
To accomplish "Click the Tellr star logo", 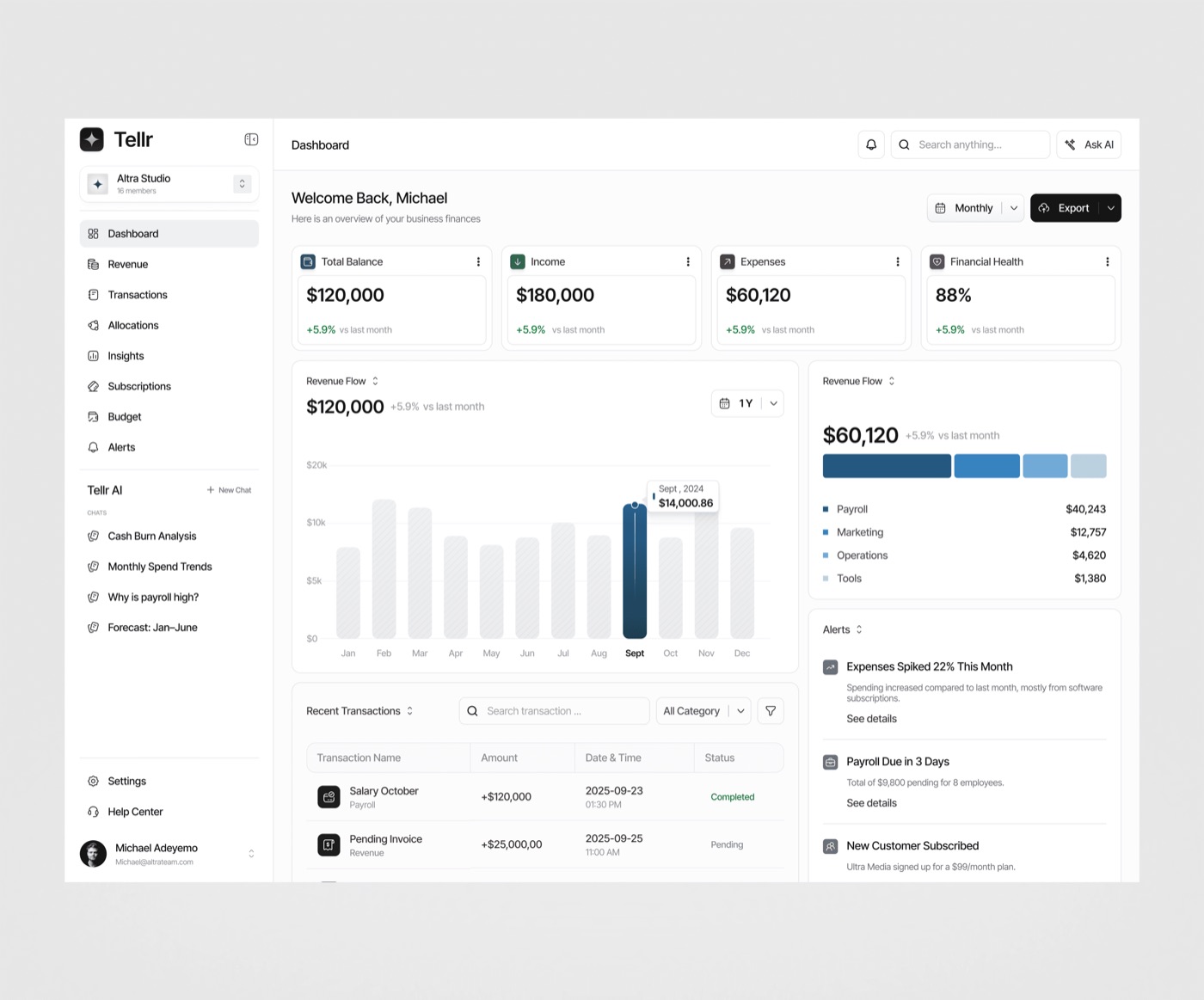I will [x=92, y=139].
